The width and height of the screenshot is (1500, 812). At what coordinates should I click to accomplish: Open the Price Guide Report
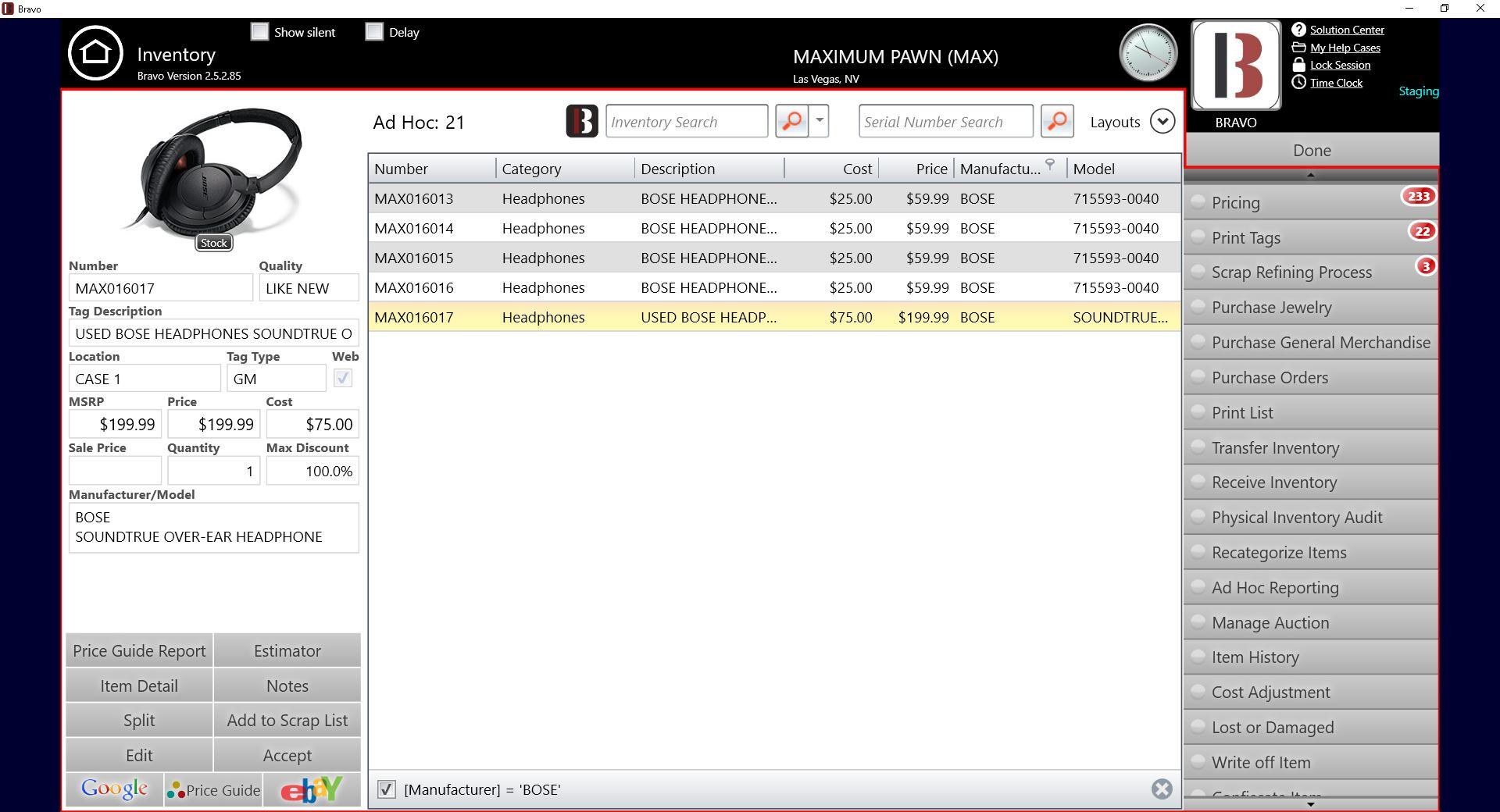(x=139, y=650)
